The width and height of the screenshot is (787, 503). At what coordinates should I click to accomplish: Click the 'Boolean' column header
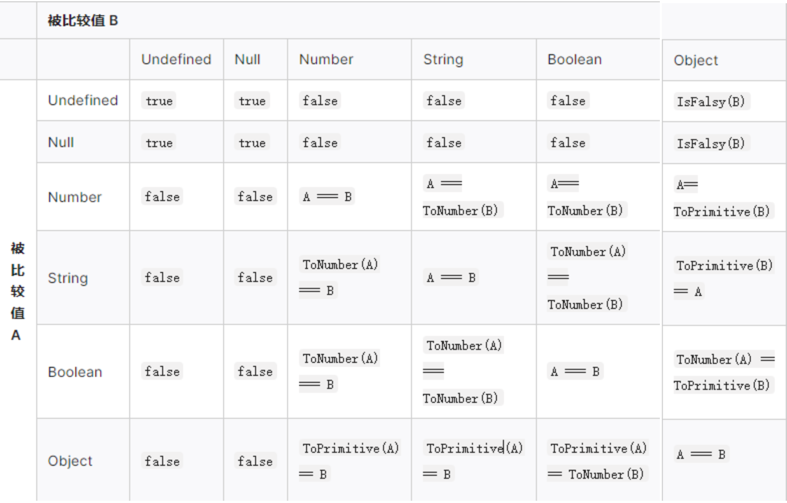tap(574, 59)
